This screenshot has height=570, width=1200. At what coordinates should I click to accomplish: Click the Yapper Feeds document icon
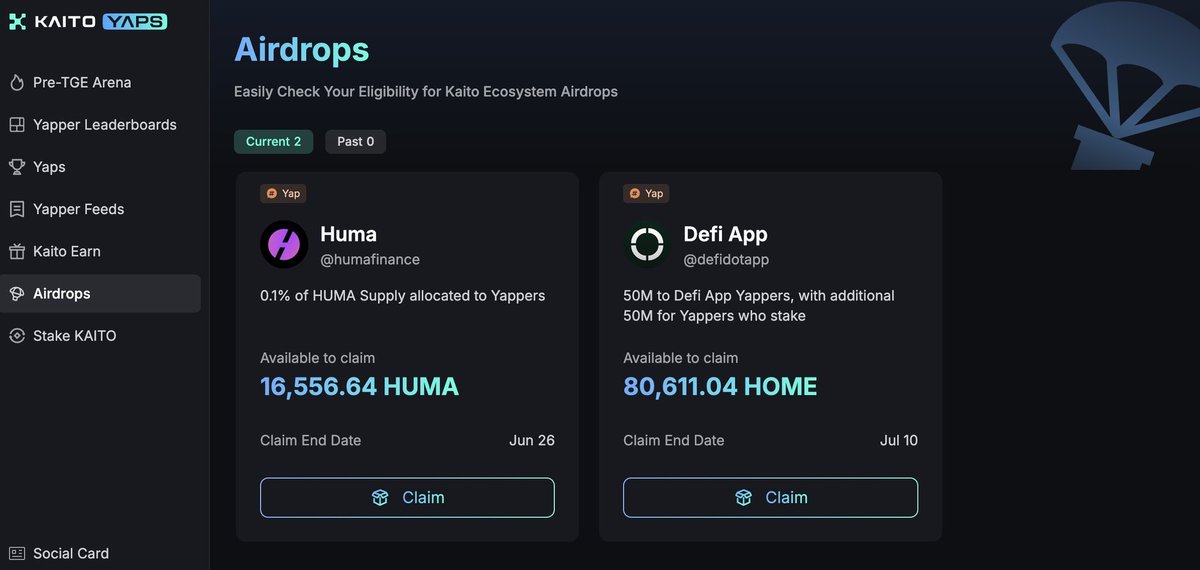17,209
